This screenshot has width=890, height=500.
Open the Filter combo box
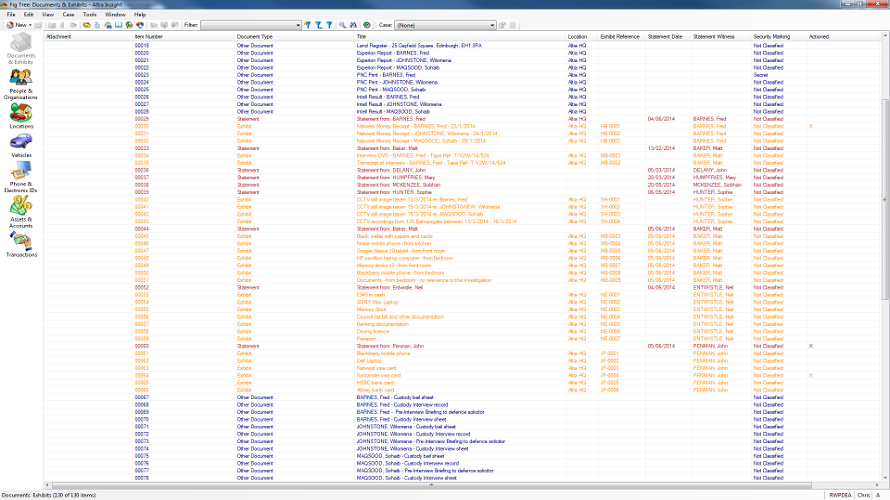click(x=251, y=25)
